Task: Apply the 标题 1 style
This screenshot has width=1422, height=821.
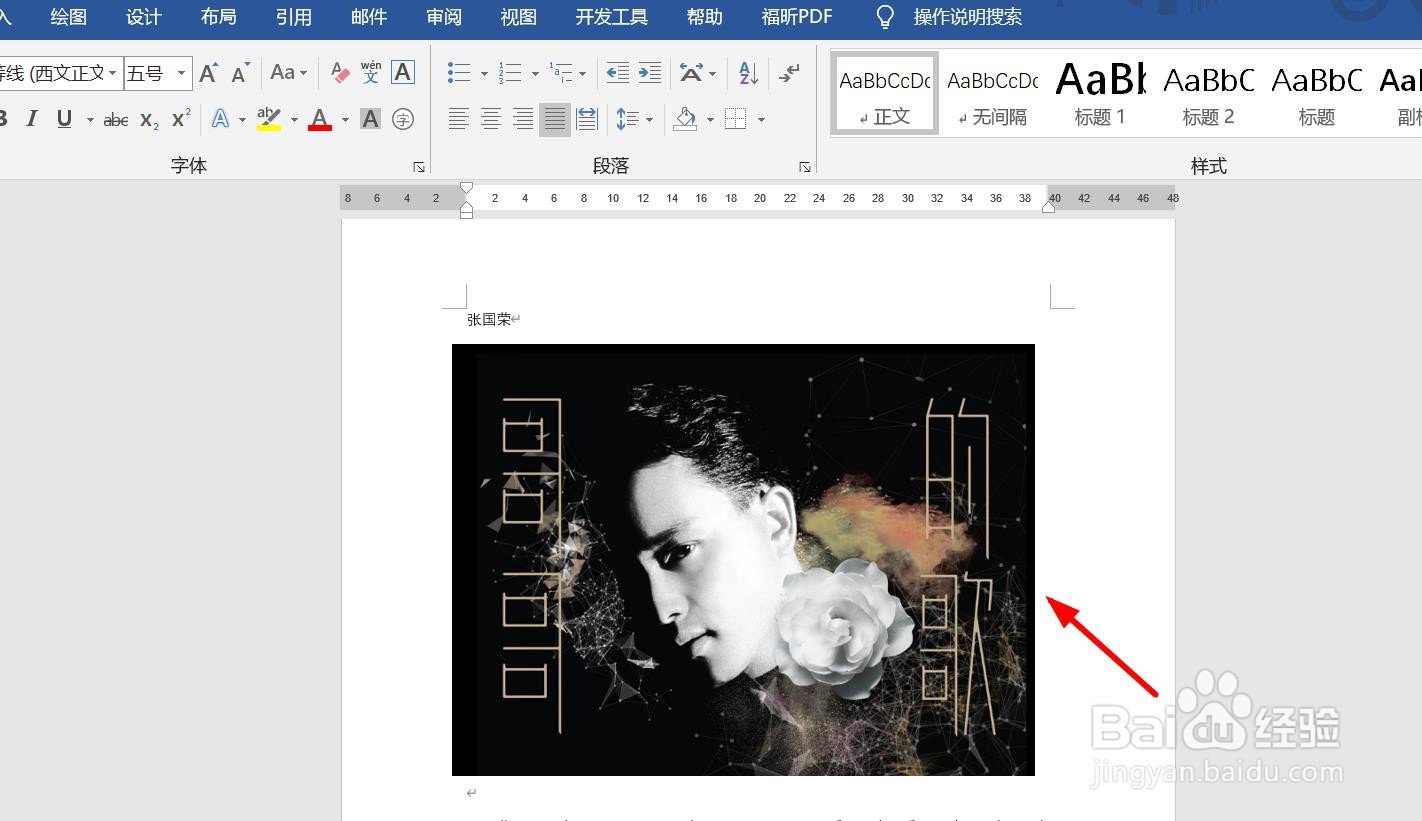Action: point(1100,92)
